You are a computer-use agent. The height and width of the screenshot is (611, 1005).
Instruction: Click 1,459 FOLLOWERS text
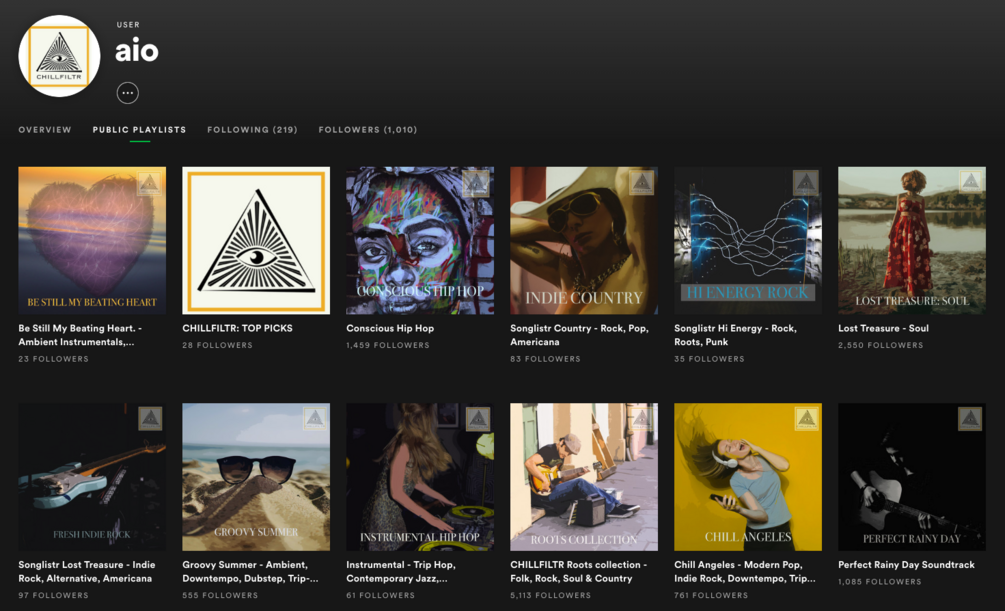tap(388, 345)
